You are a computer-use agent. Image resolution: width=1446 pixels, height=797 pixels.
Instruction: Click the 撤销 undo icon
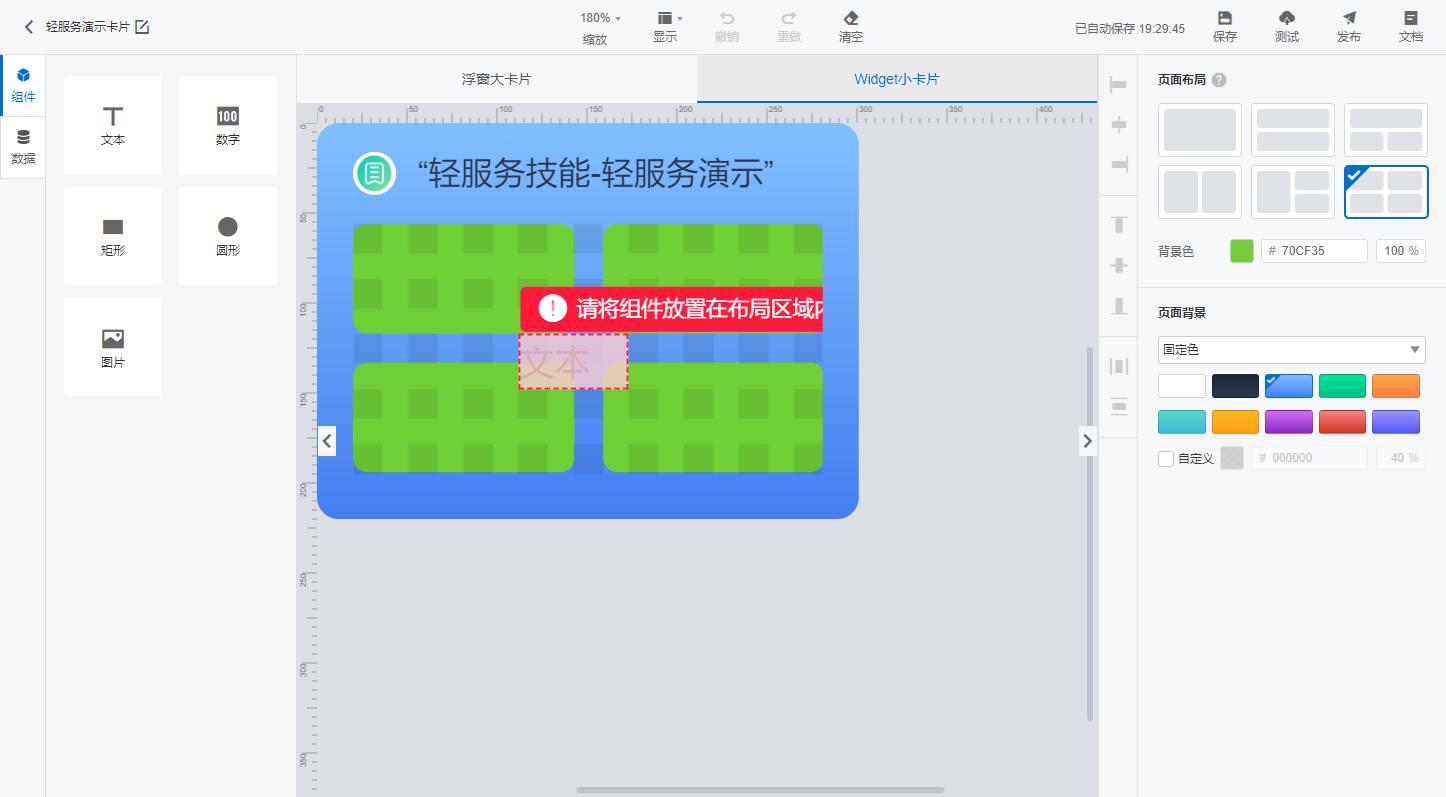click(x=727, y=18)
